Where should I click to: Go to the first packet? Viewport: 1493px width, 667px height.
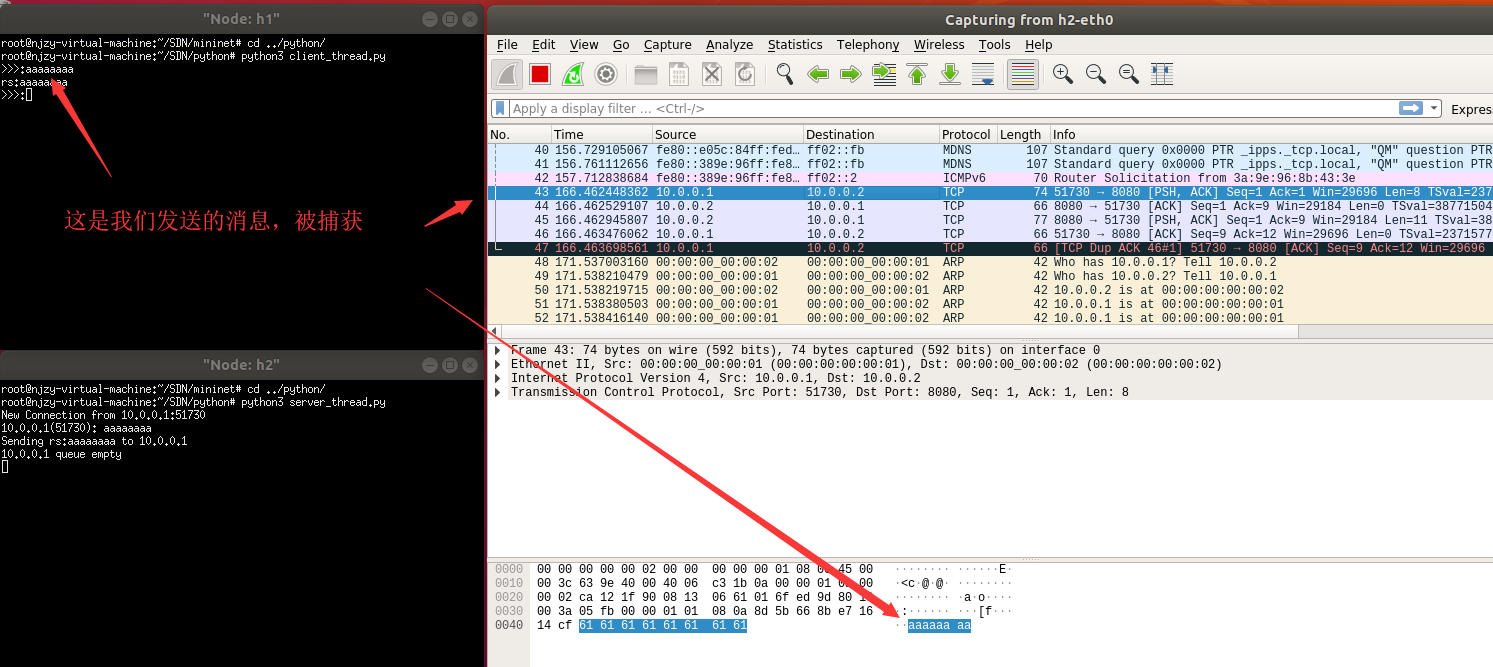coord(917,74)
